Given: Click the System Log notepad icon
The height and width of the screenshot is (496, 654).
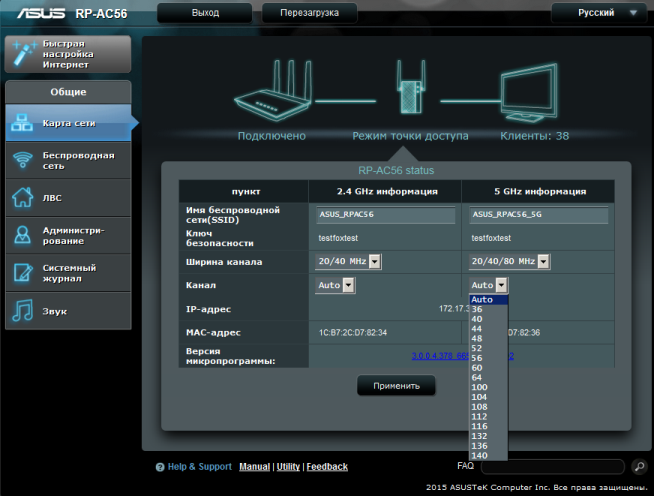Looking at the screenshot, I should 23,272.
